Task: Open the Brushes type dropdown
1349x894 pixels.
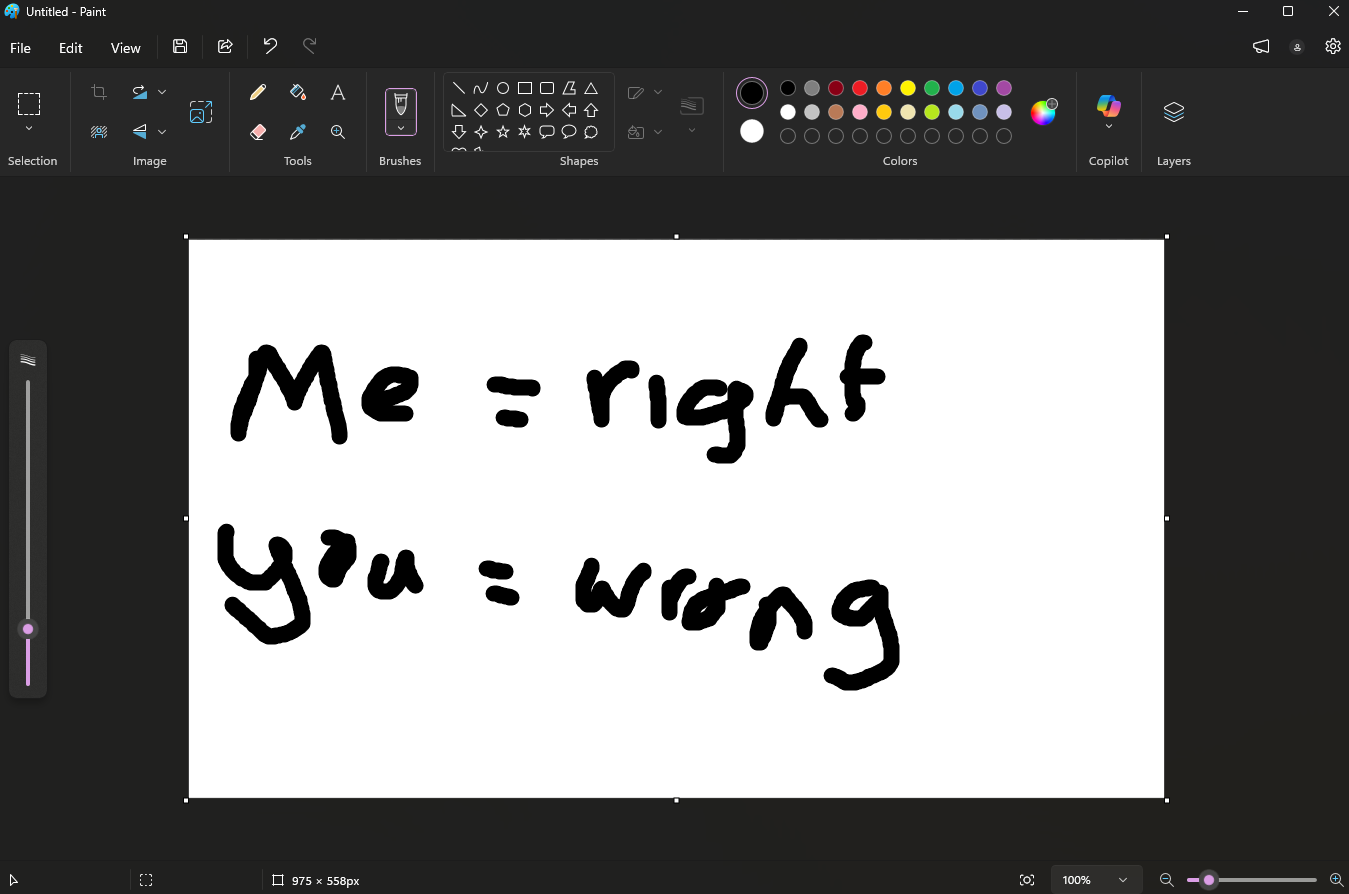Action: point(401,128)
